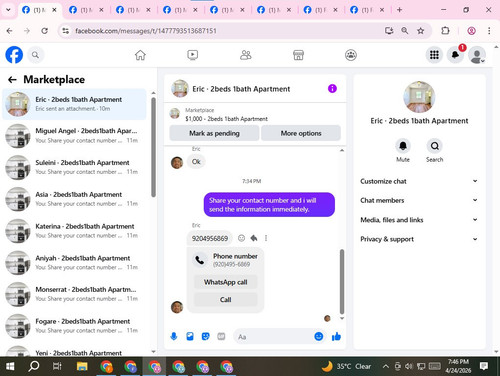Open Aniyah conversation
This screenshot has width=500, height=376.
pos(75,262)
